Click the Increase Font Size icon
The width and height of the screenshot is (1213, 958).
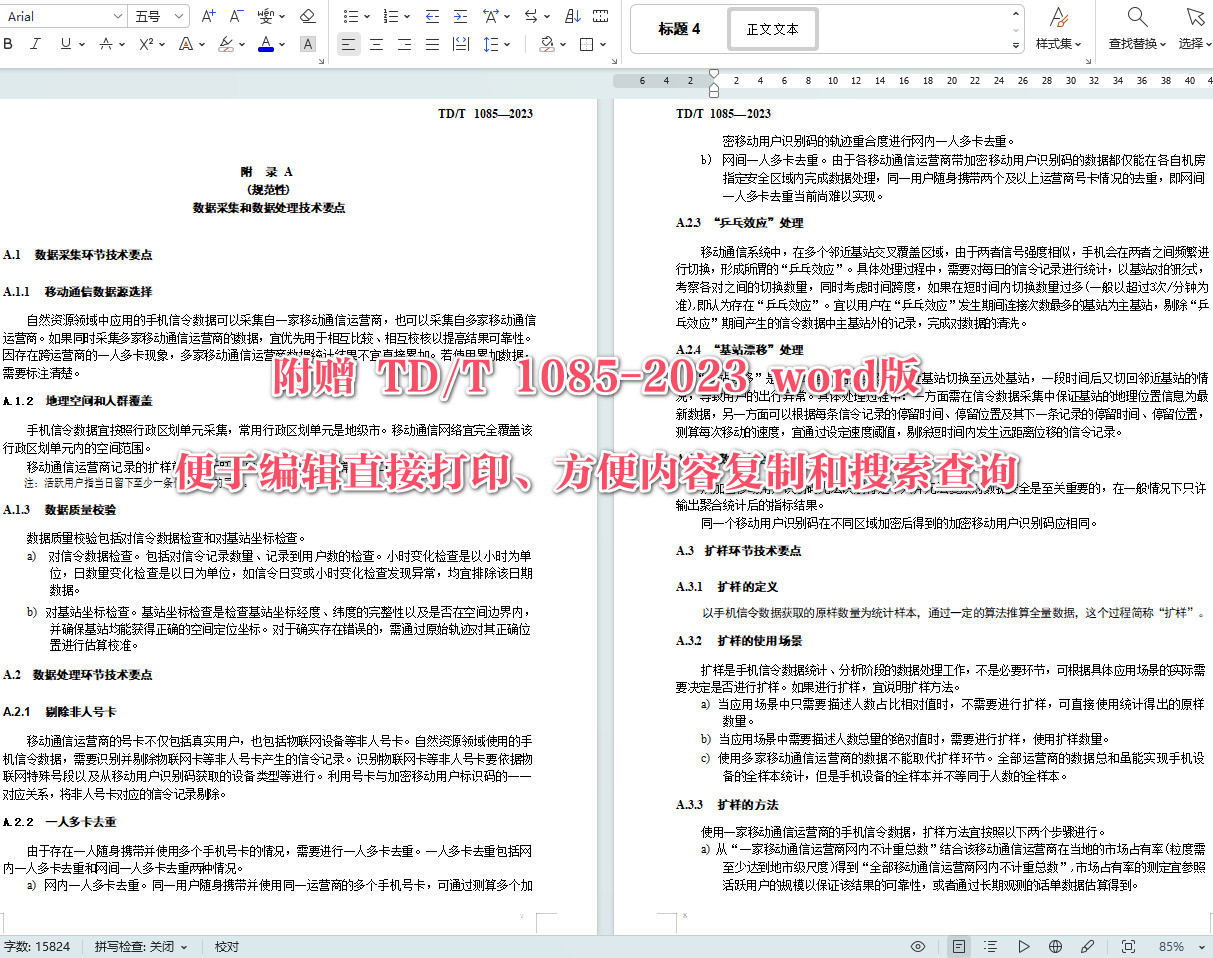coord(207,16)
